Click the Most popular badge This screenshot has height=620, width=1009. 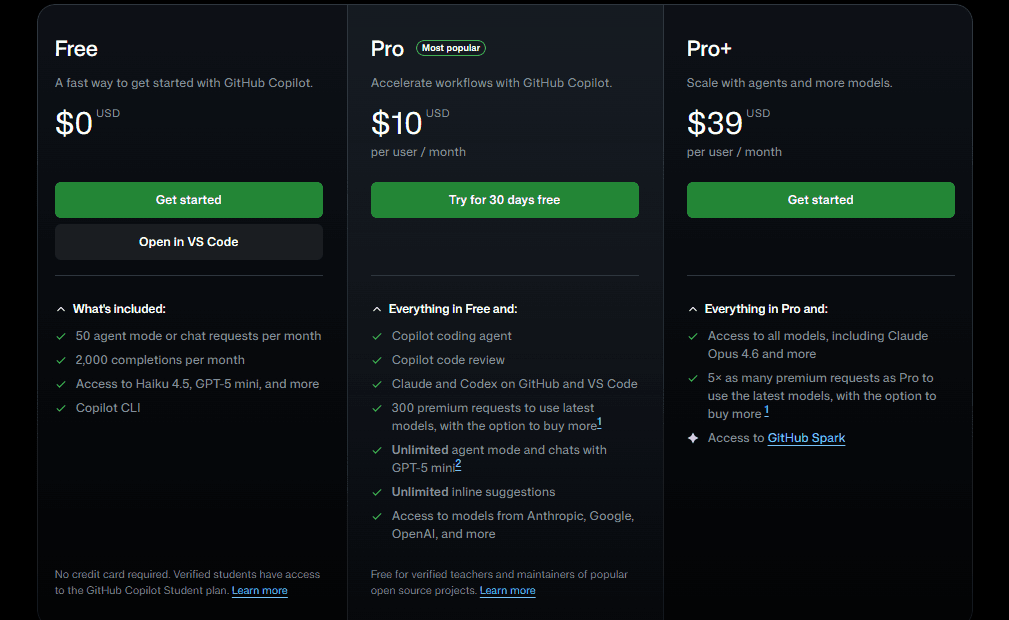coord(451,48)
